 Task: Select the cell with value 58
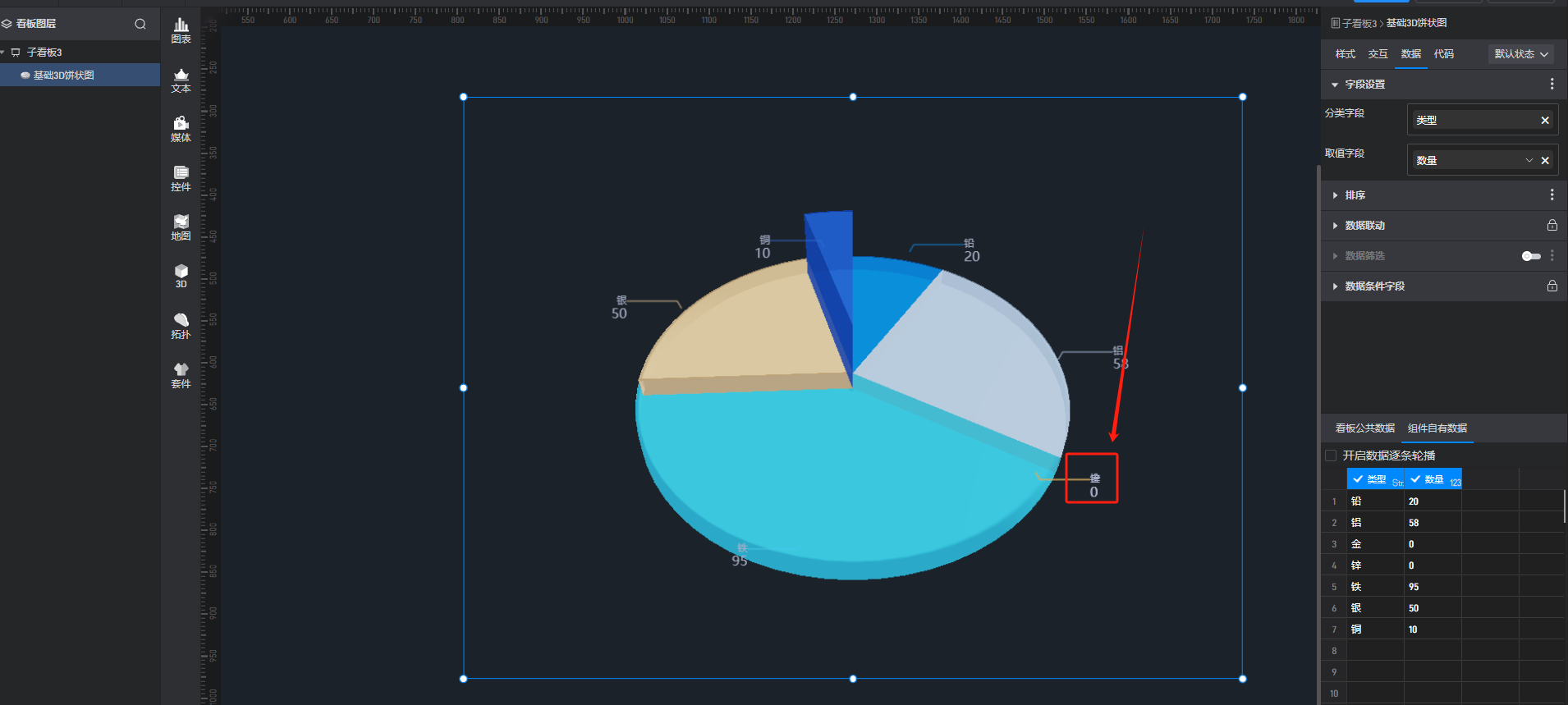(x=1433, y=523)
